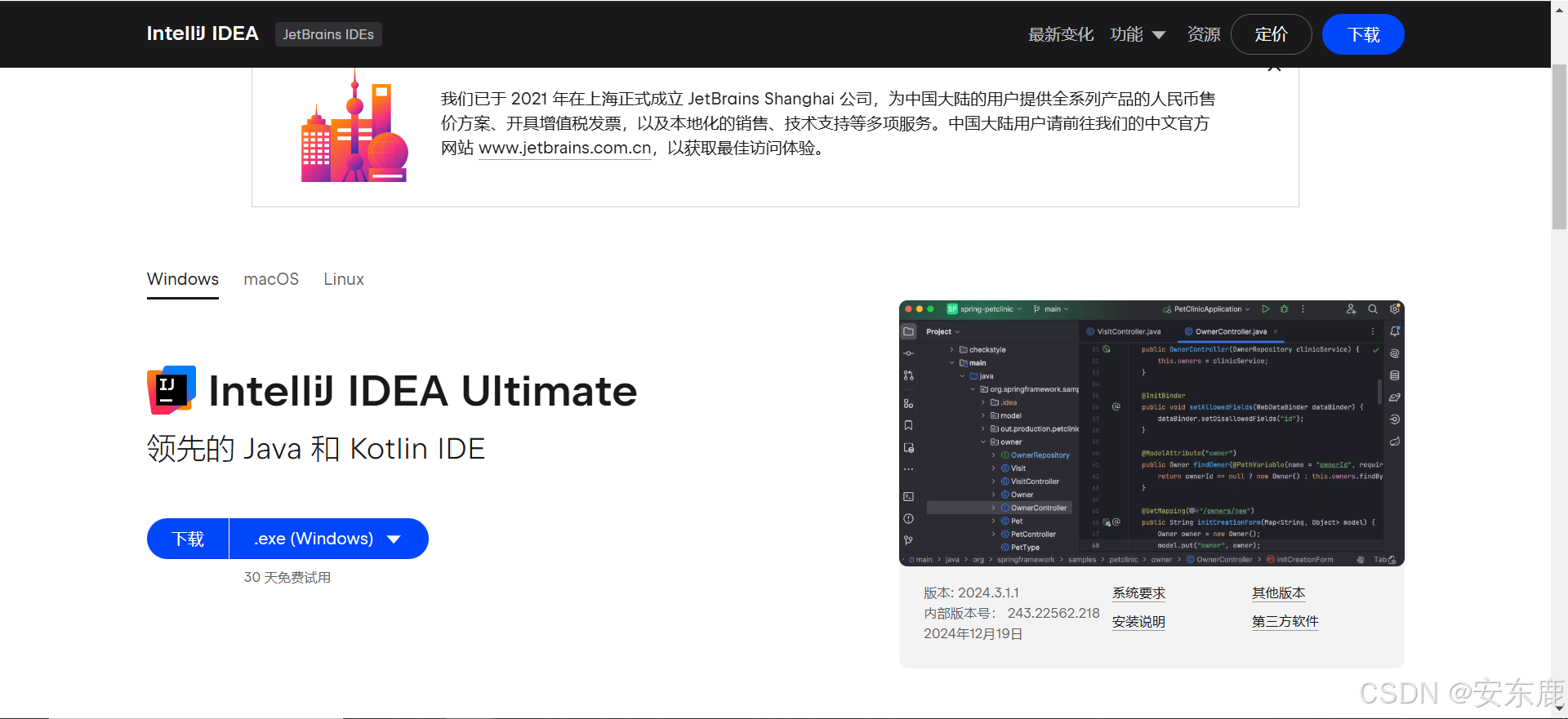
Task: Click the add-user collaboration icon in IDE toolbar
Action: point(1351,309)
